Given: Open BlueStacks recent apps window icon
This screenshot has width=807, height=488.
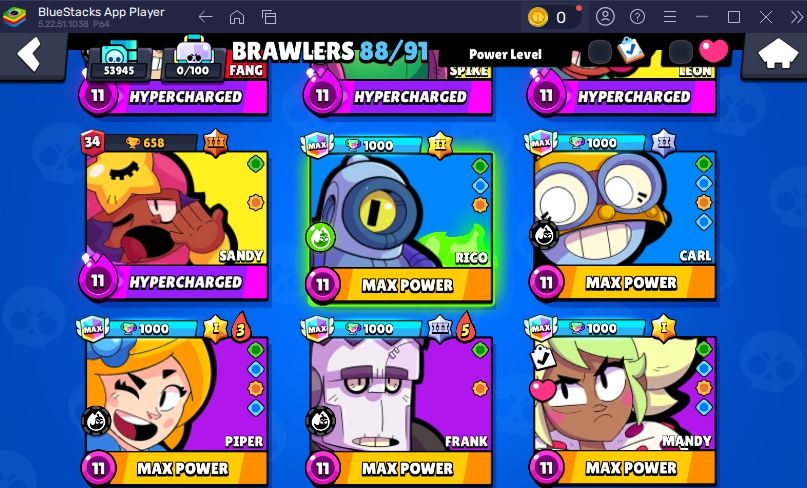Looking at the screenshot, I should point(269,17).
